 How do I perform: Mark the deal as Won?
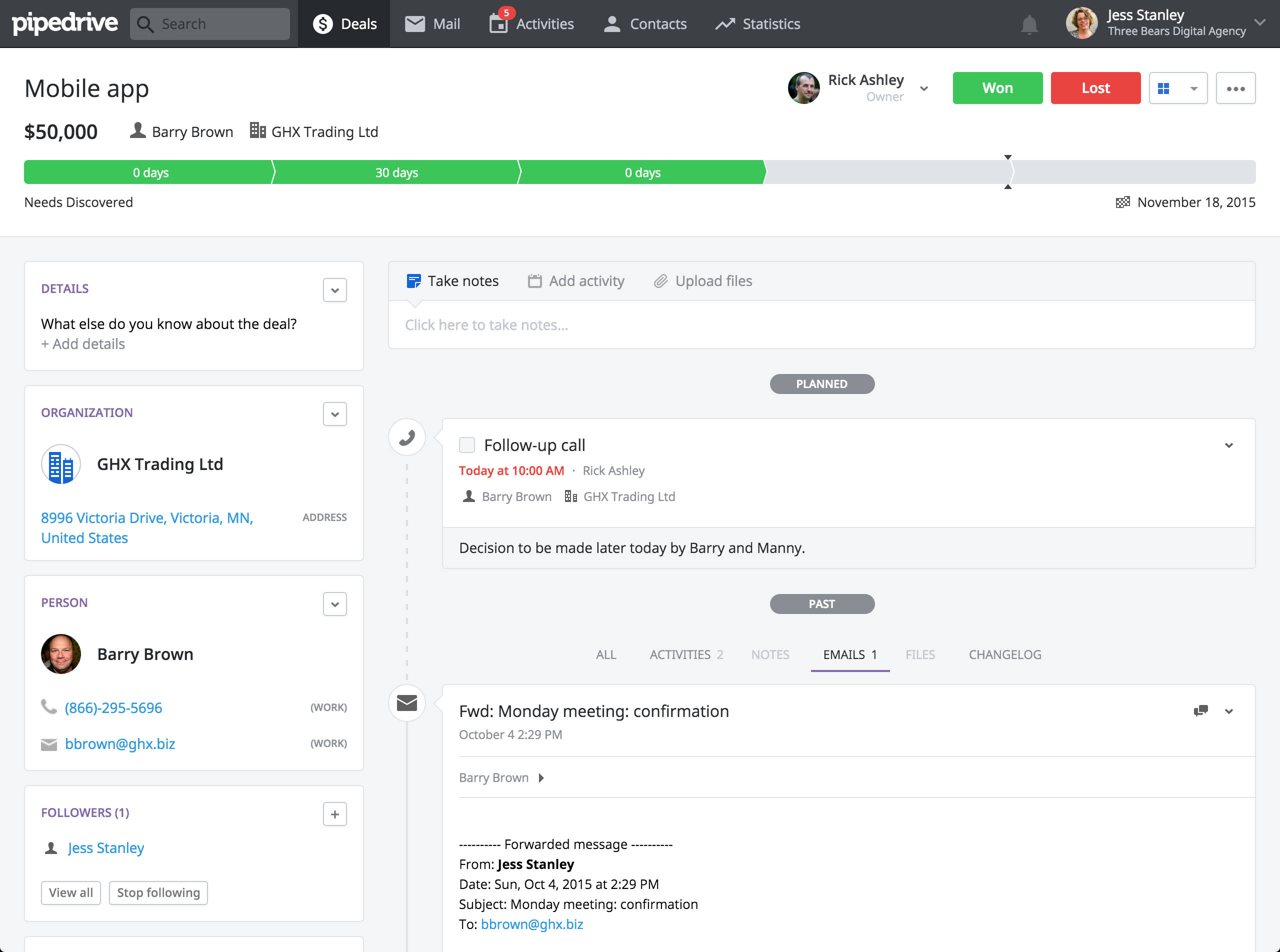pos(997,87)
